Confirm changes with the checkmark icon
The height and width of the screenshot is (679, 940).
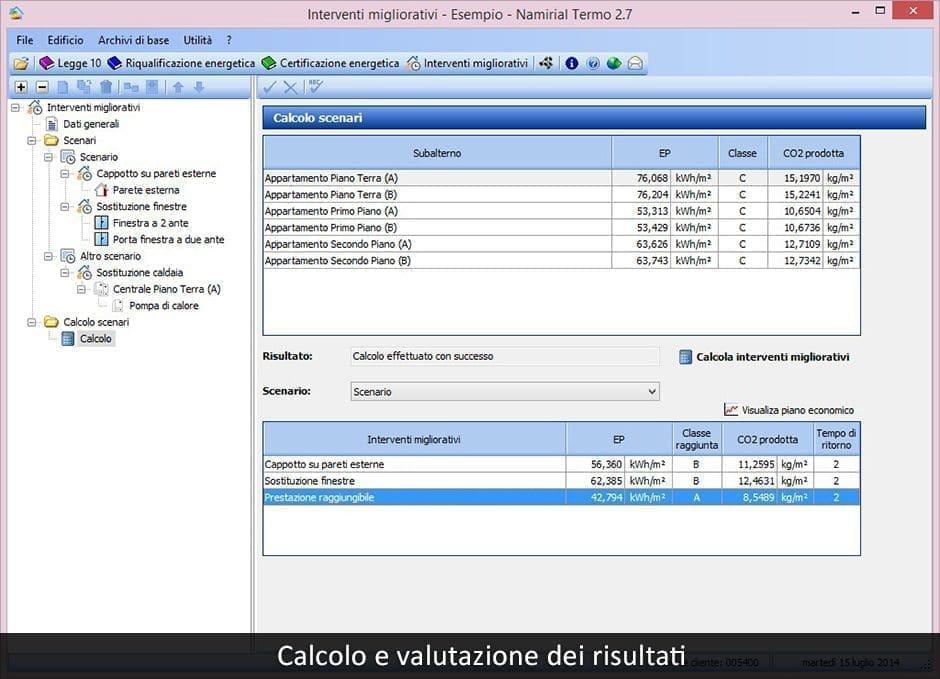270,87
